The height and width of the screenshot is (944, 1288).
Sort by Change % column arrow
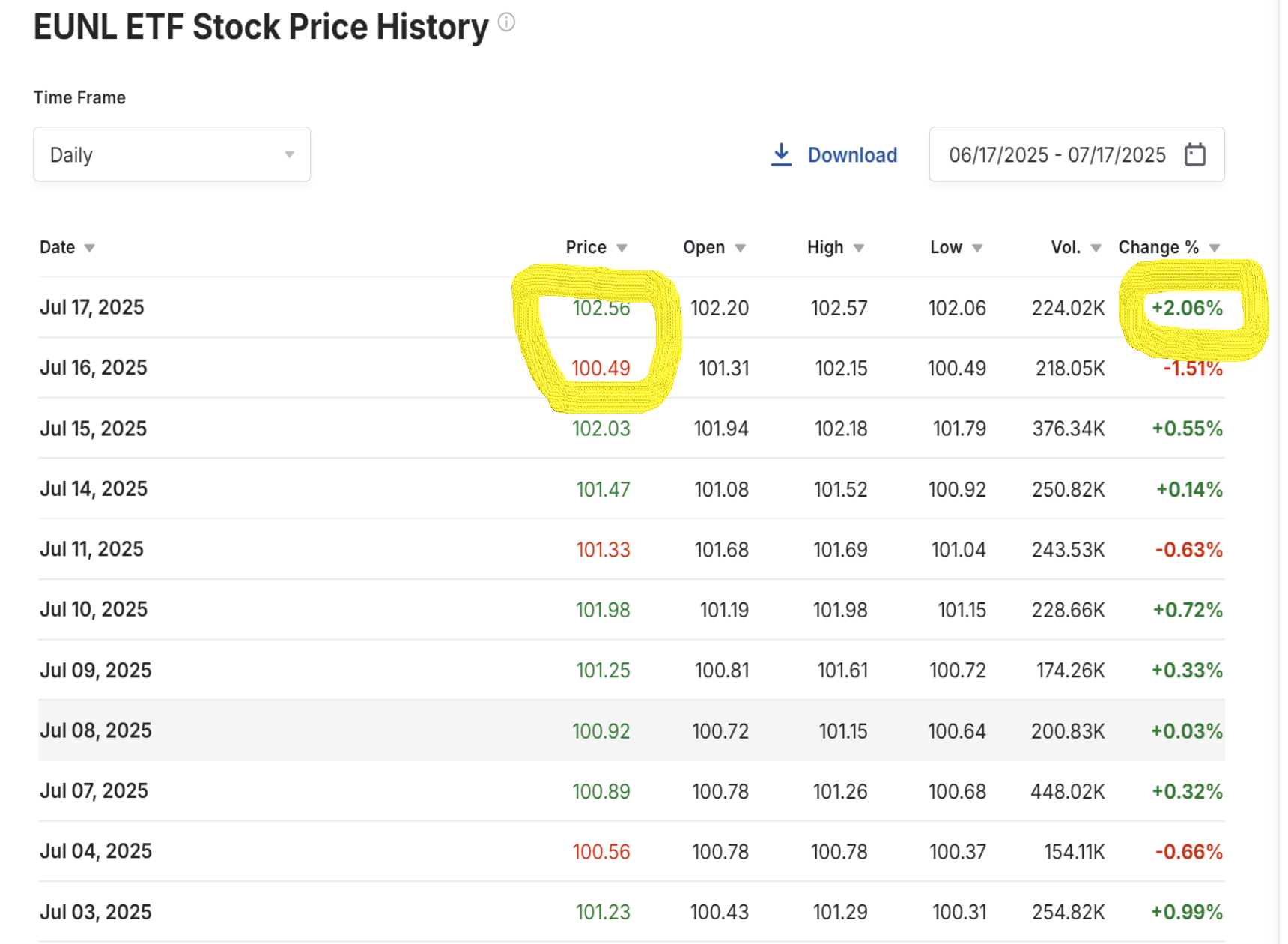pos(1215,248)
